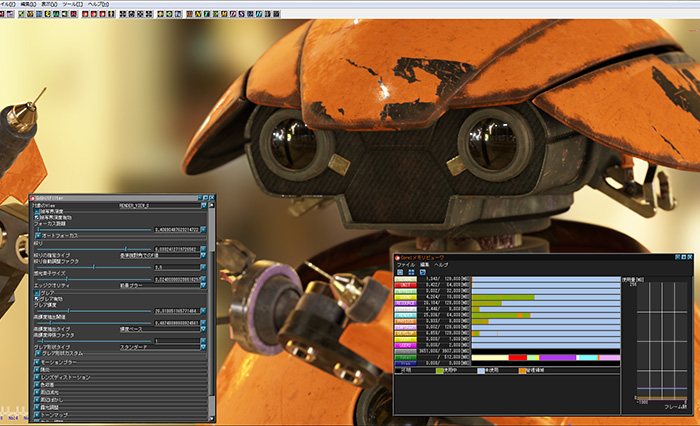Click the purple S icon in main toolbar

tap(242, 14)
